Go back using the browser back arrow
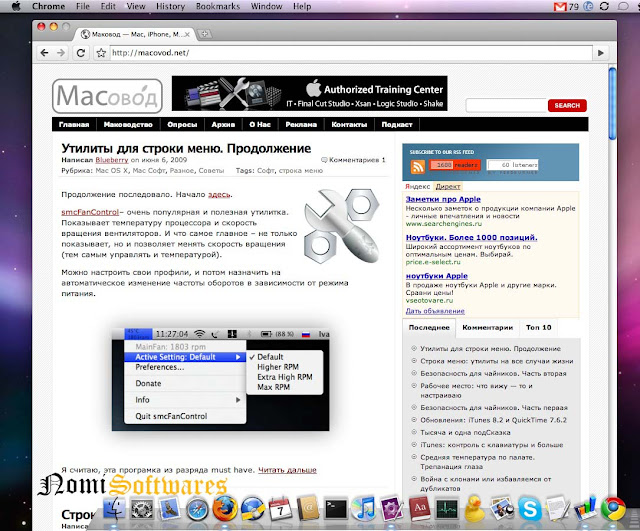 [44, 53]
